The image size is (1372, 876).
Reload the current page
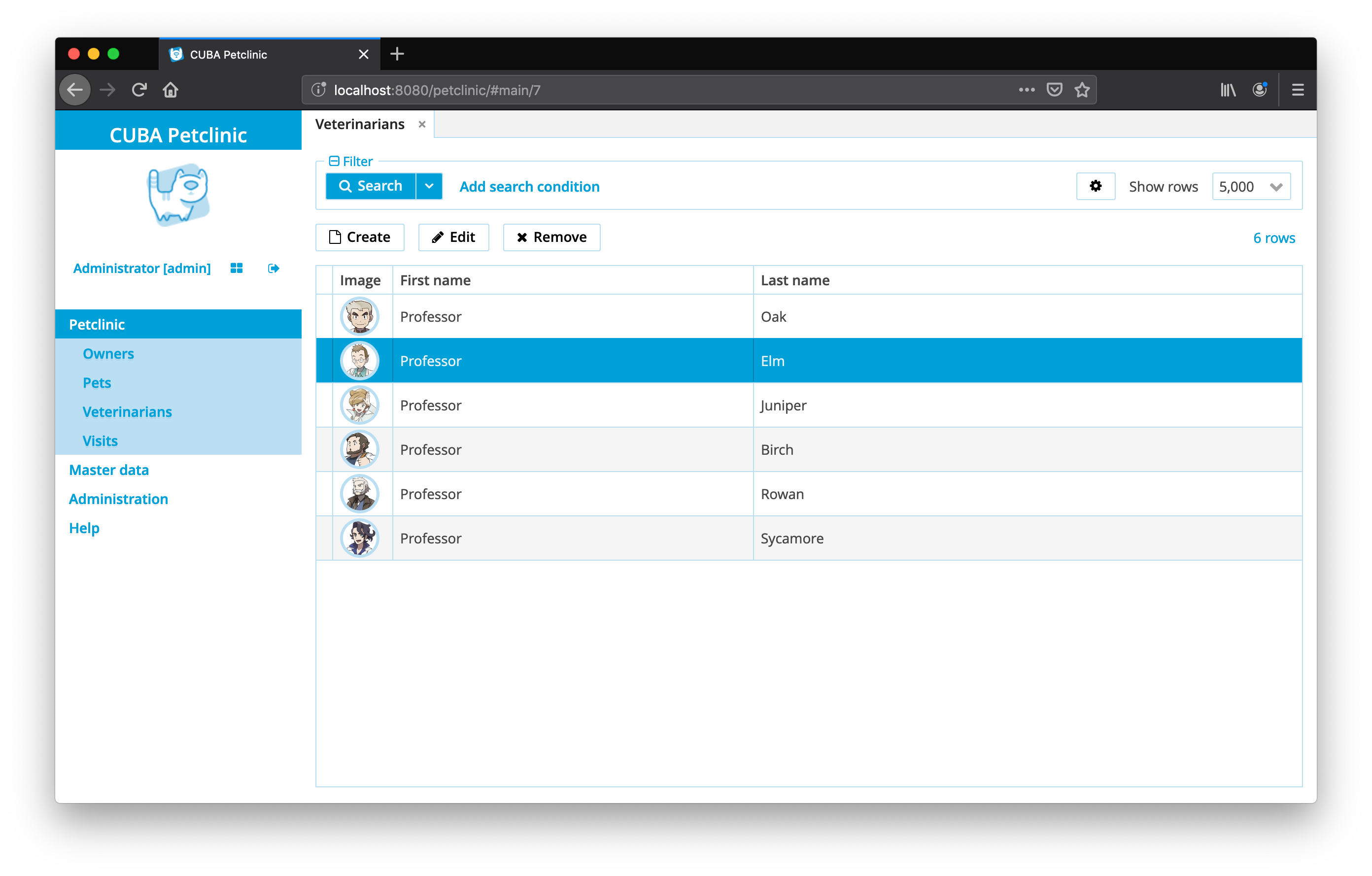coord(139,90)
